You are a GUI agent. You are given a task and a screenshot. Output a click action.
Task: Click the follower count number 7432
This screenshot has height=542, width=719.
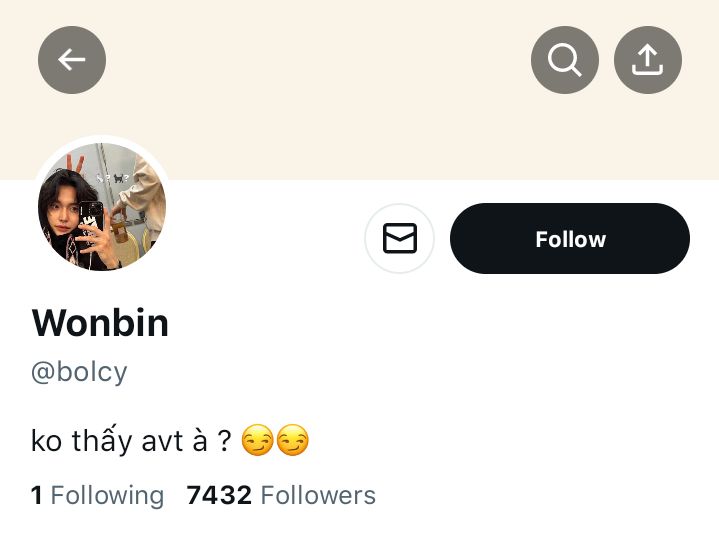[x=219, y=495]
